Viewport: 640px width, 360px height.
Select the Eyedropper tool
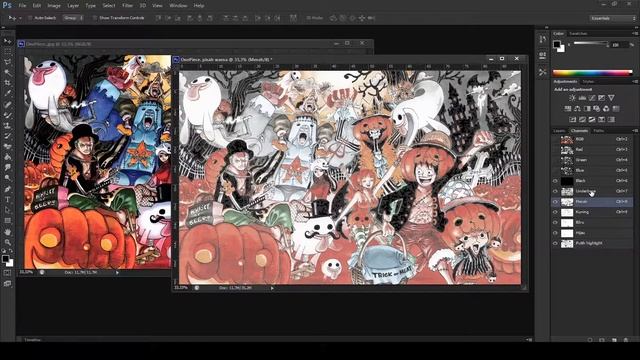[x=7, y=93]
